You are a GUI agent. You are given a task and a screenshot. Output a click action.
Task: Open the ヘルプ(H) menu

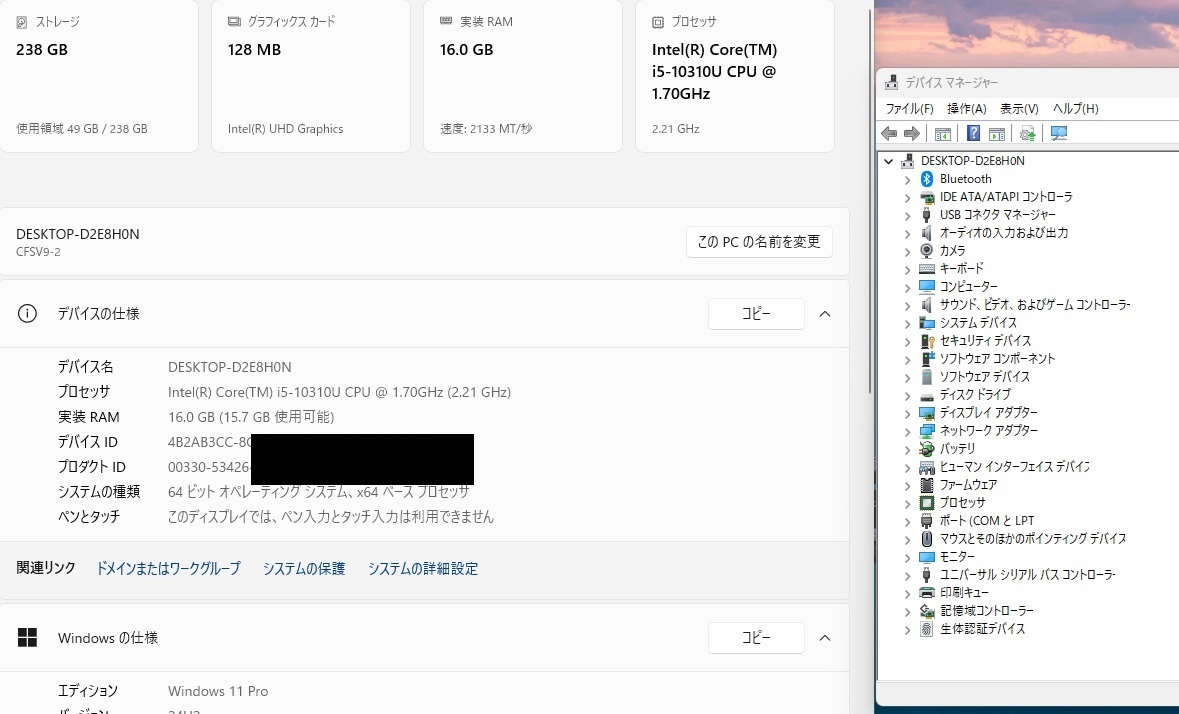click(1075, 109)
